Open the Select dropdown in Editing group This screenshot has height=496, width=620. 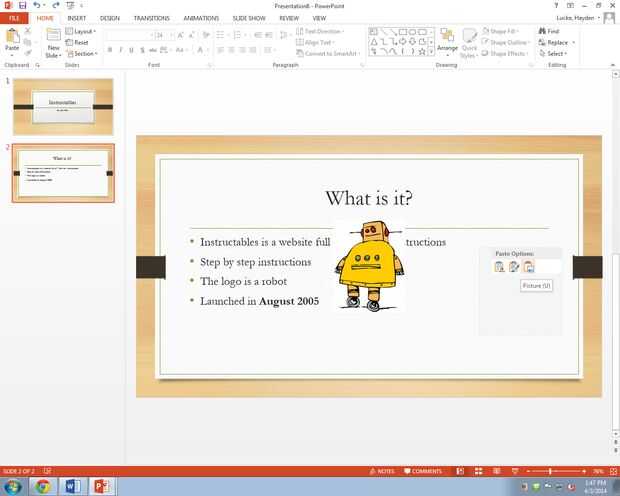click(553, 53)
